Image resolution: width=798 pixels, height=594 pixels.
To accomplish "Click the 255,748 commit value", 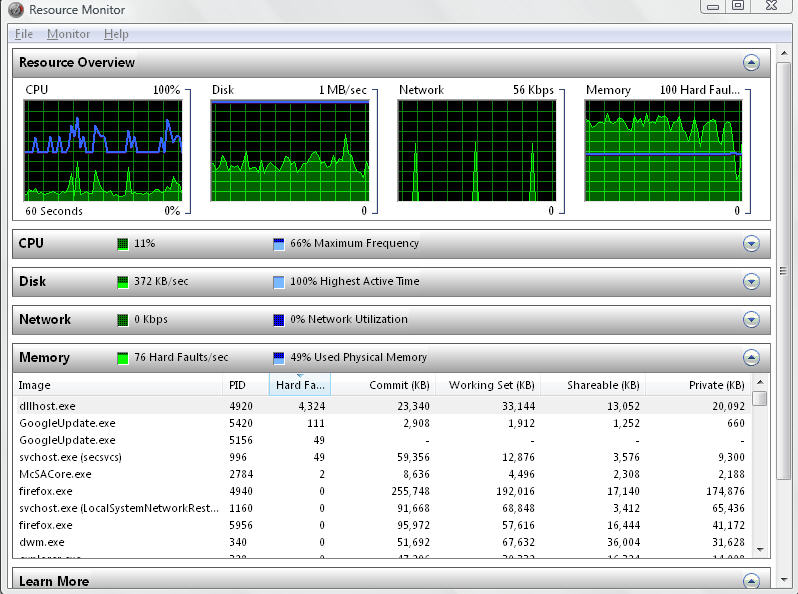I will (x=411, y=491).
